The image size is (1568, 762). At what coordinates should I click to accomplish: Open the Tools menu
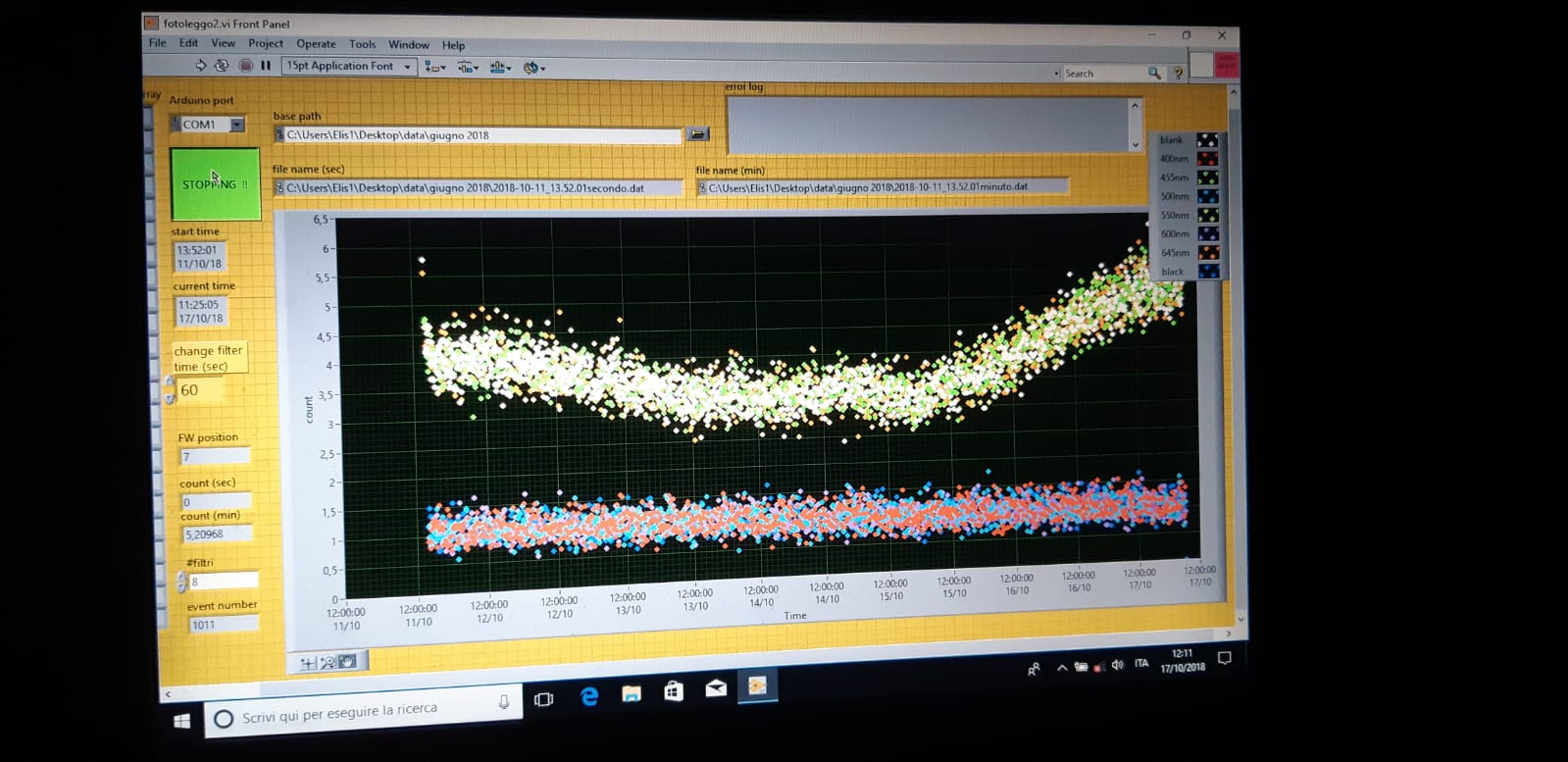(x=362, y=44)
